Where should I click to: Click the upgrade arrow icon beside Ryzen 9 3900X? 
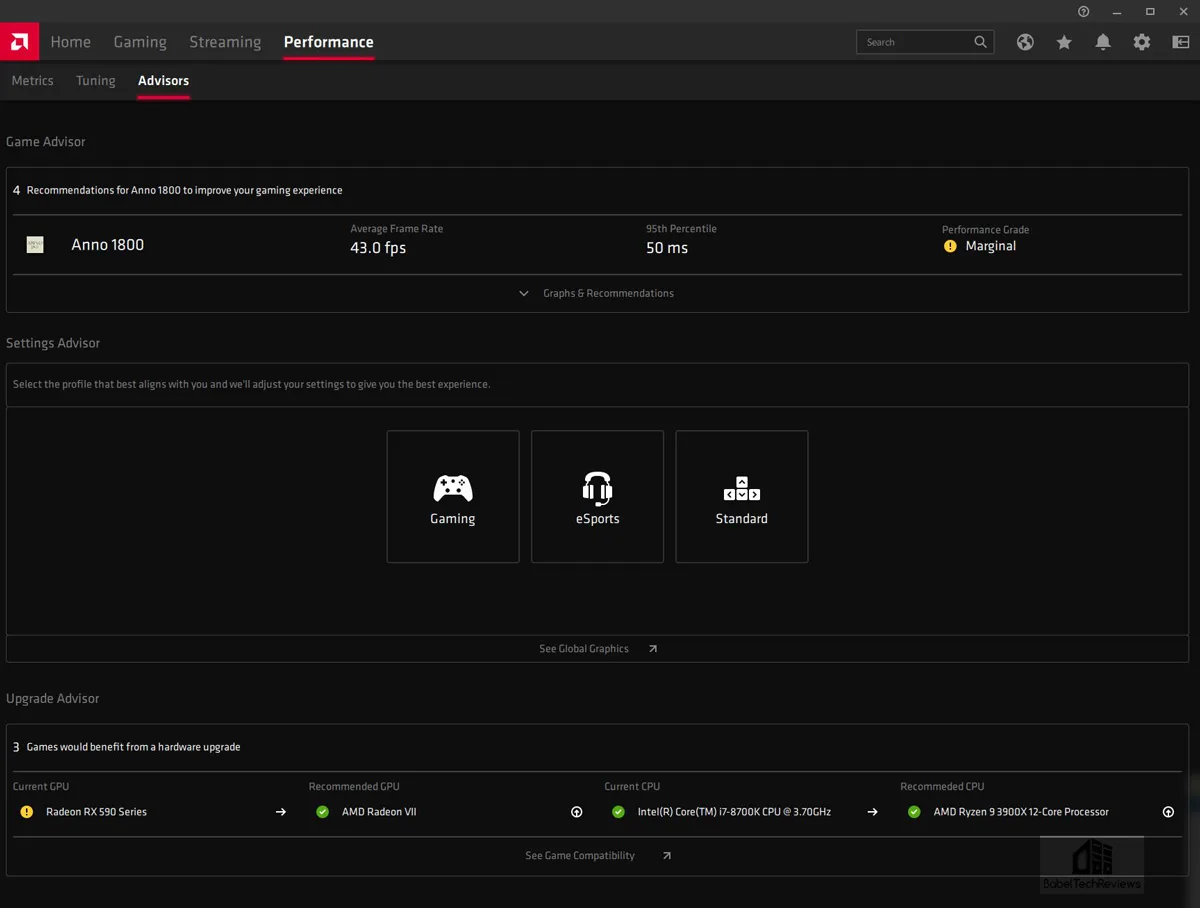point(1168,812)
